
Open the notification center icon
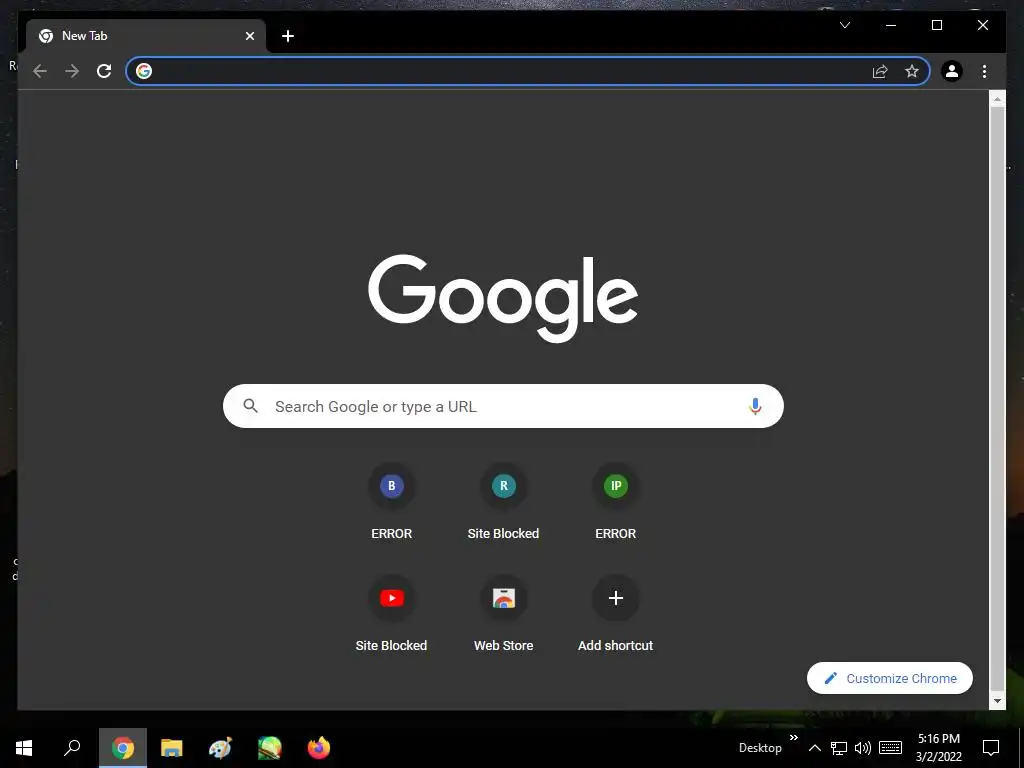click(991, 748)
